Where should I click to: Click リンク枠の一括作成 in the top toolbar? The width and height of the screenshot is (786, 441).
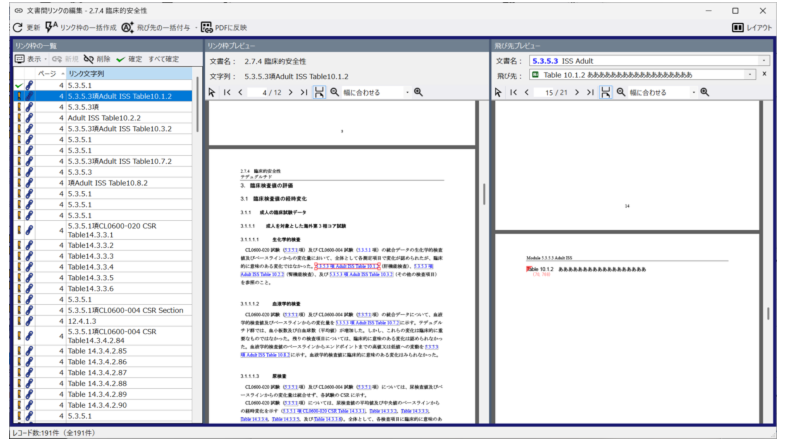click(x=80, y=28)
